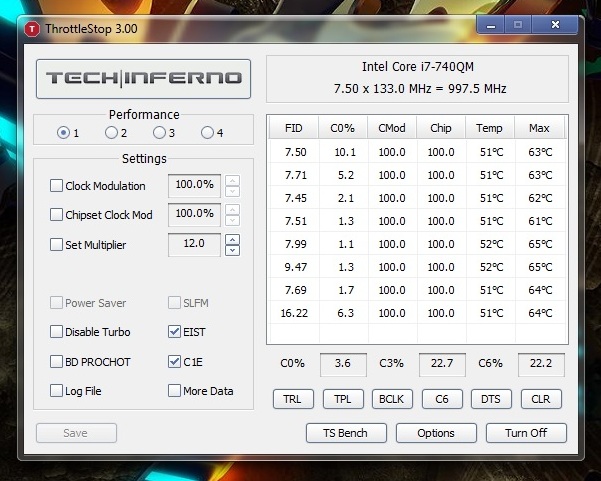Click the Clock Modulation 100.0% field
Viewport: 601px width, 481px height.
click(194, 186)
